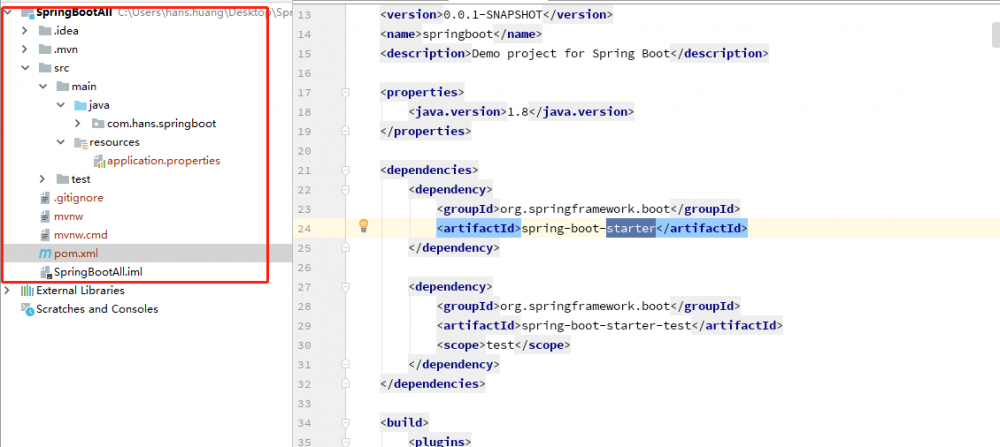
Task: Click the 'test' scope value on line 30
Action: pos(500,346)
